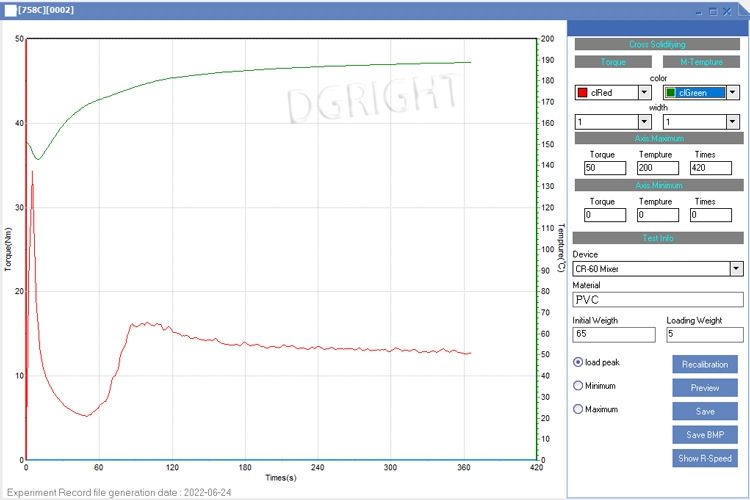Click the Axis Maximum section header

659,138
